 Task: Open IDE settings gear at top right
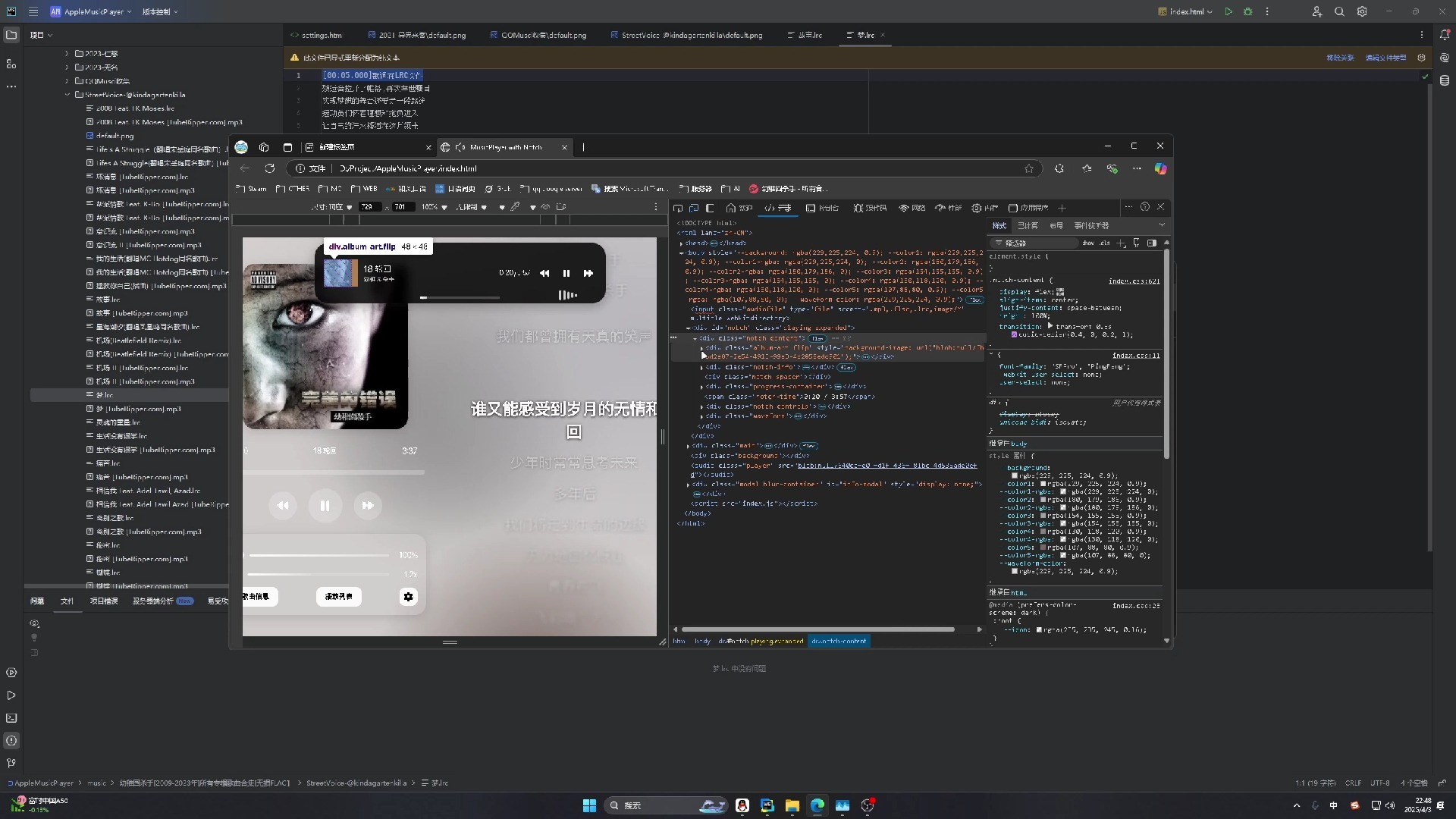[x=1362, y=11]
